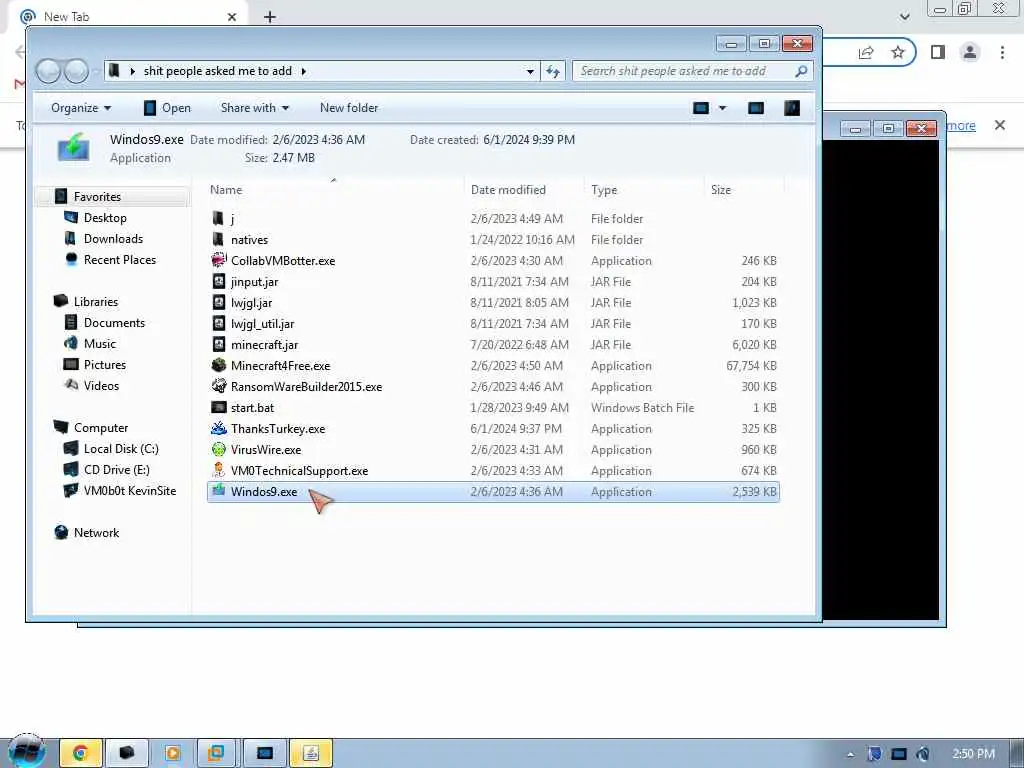Click the minecraft.jar file icon
The width and height of the screenshot is (1024, 768).
218,344
